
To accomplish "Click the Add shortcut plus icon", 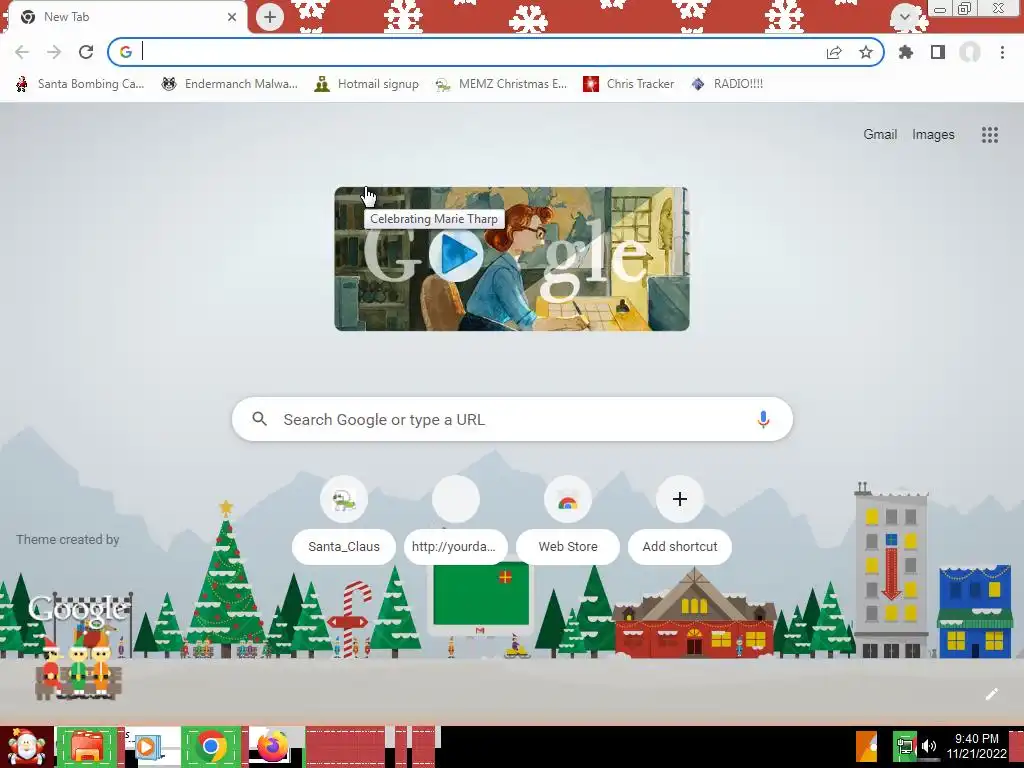I will pos(680,500).
